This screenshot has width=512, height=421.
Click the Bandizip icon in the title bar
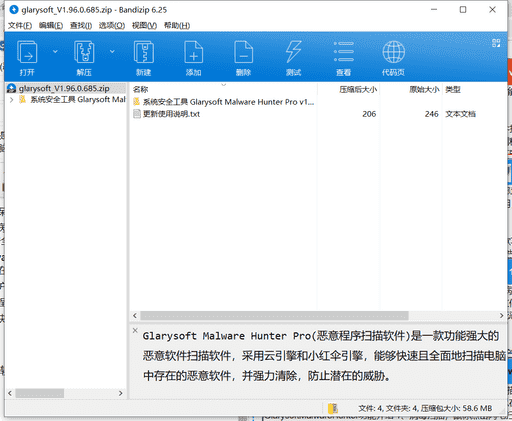[14, 10]
